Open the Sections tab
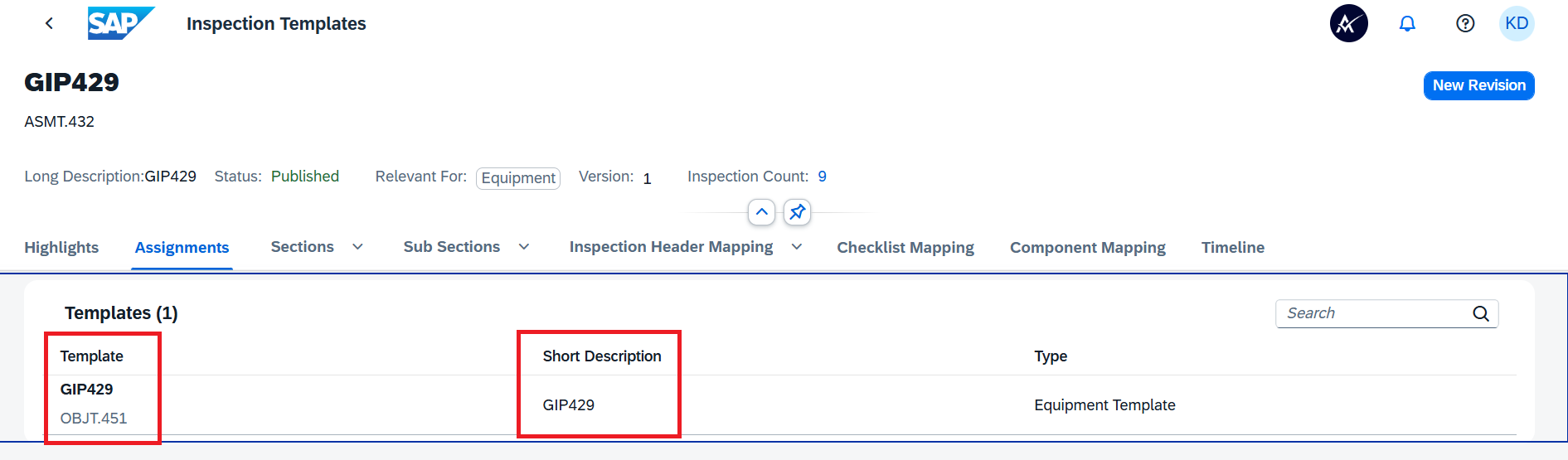 [302, 246]
